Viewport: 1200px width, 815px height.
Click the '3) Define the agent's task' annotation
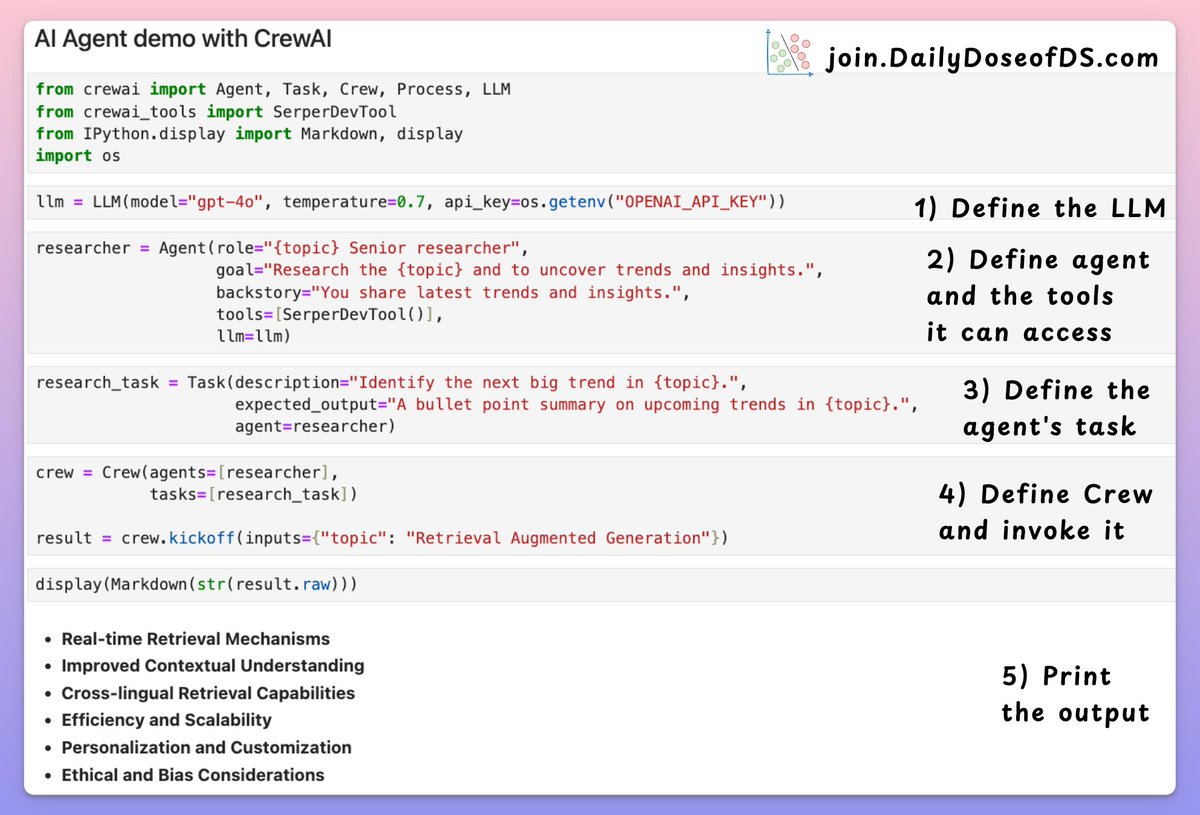click(1056, 408)
